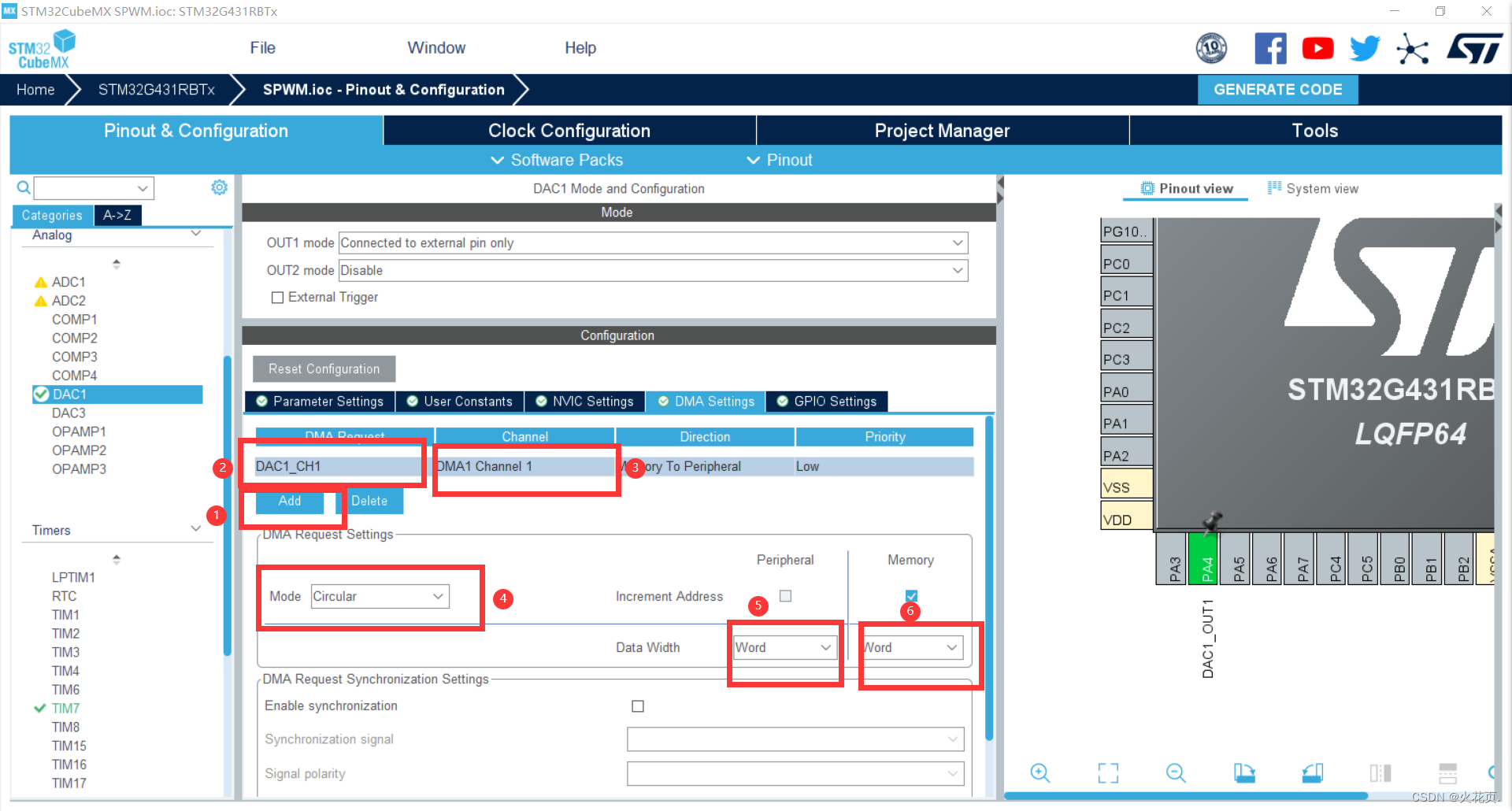Expand the Software Packs menu

point(558,160)
